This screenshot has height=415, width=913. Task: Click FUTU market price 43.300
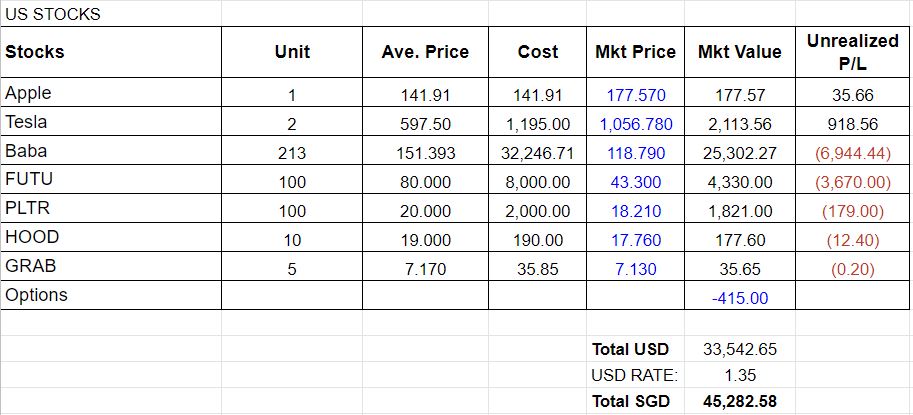tap(635, 182)
